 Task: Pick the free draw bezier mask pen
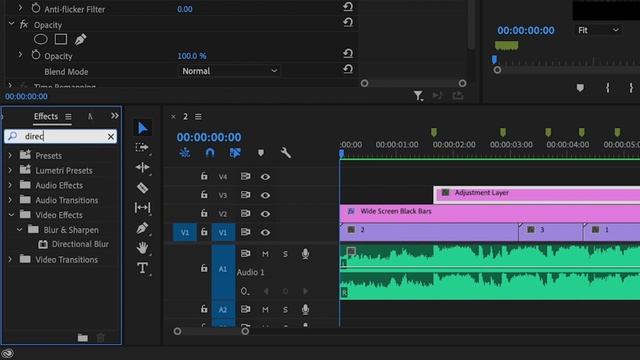pyautogui.click(x=80, y=39)
